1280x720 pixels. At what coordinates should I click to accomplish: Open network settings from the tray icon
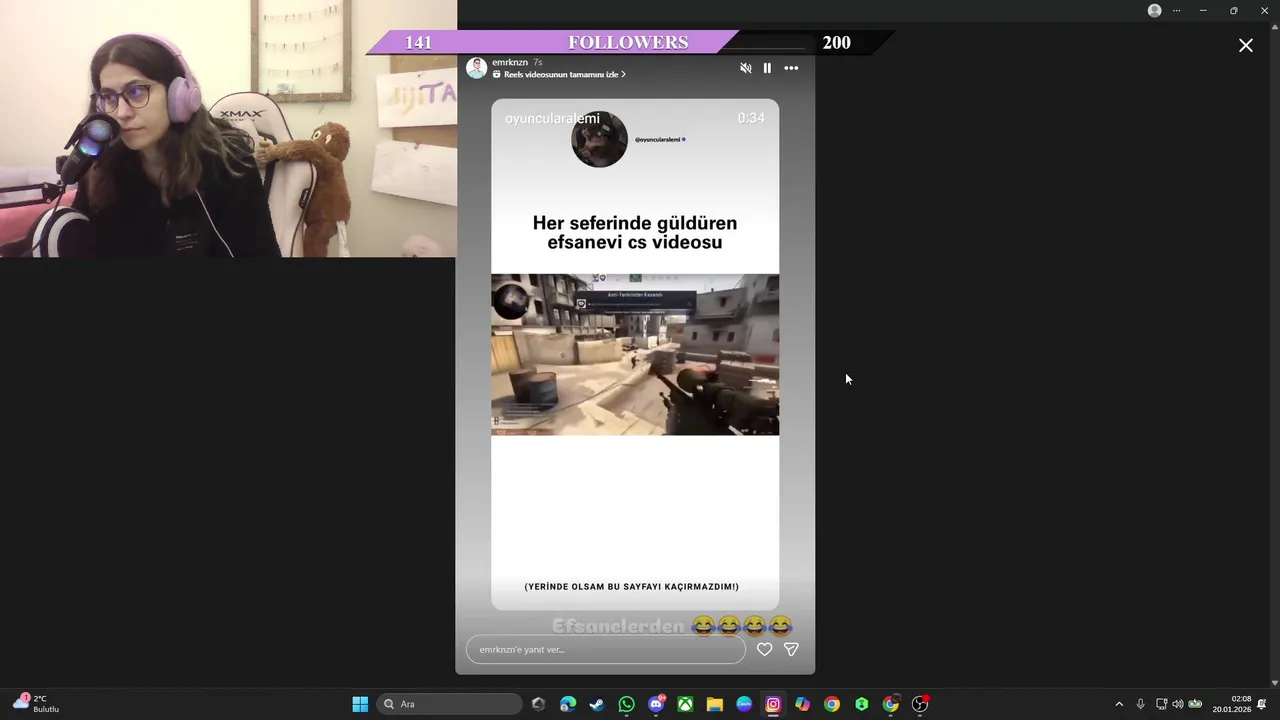1161,704
